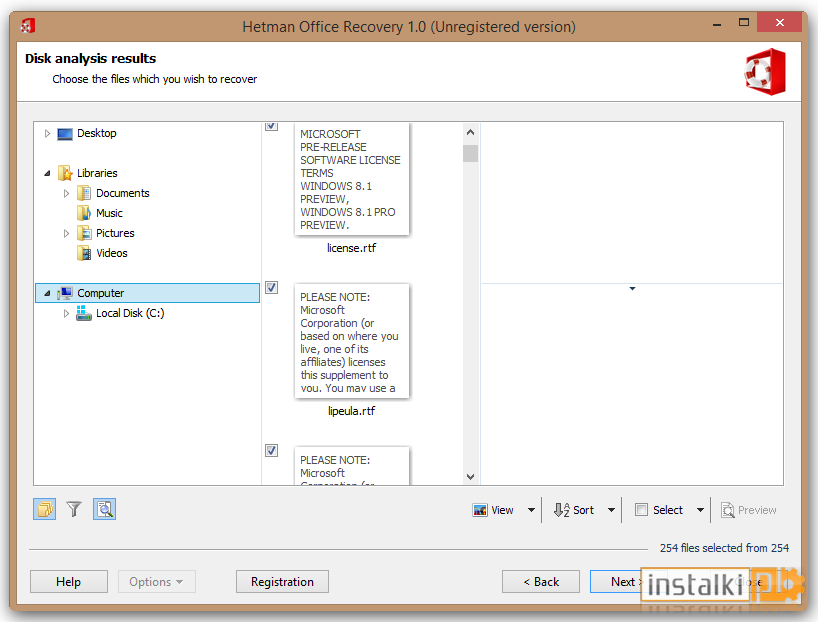The height and width of the screenshot is (622, 818).
Task: Select the Desktop tree item label
Action: coord(97,134)
